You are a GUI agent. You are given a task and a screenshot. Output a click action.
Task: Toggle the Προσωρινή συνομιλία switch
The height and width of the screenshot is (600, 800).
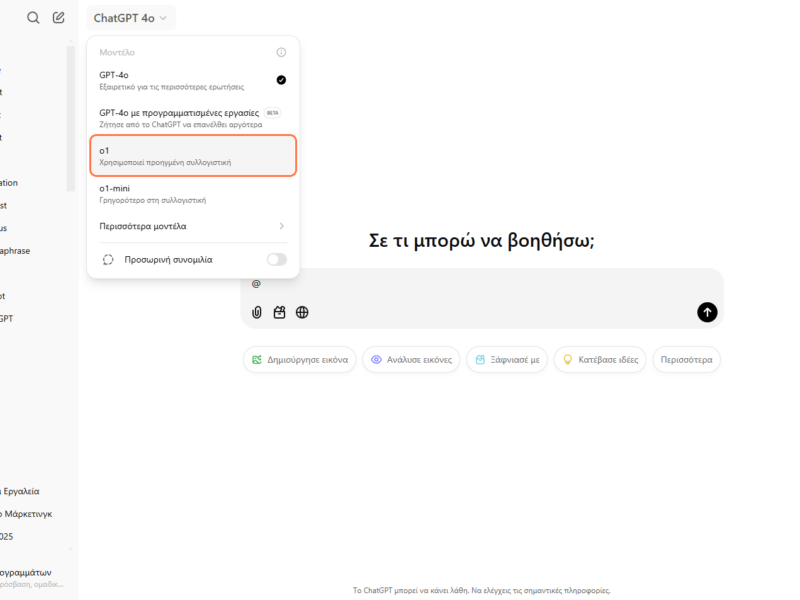[x=277, y=260]
